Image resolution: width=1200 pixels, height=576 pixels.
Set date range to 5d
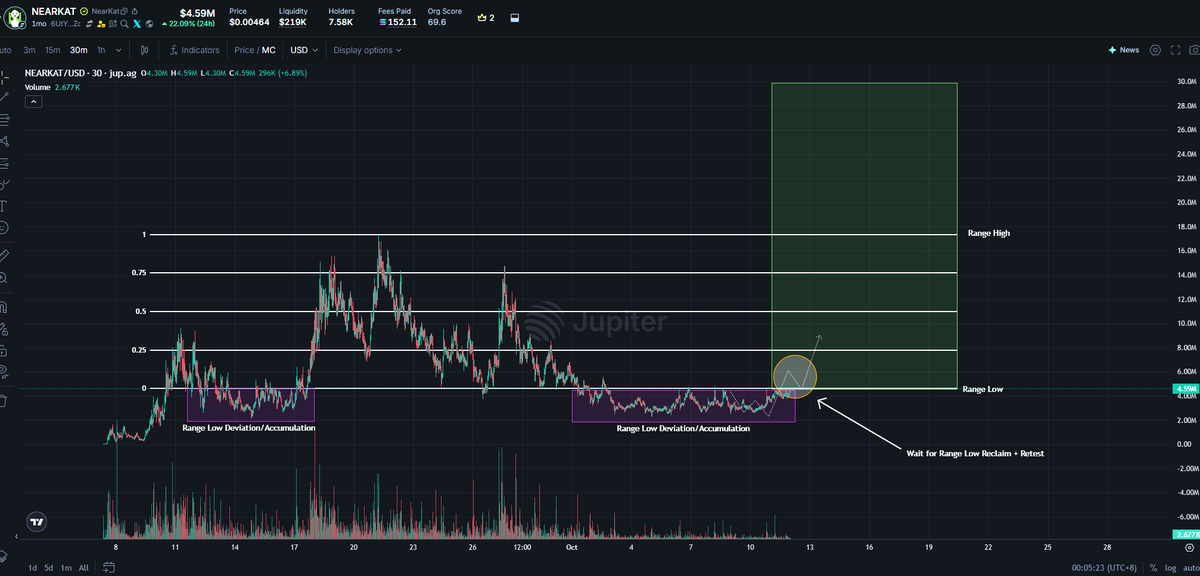pyautogui.click(x=49, y=567)
